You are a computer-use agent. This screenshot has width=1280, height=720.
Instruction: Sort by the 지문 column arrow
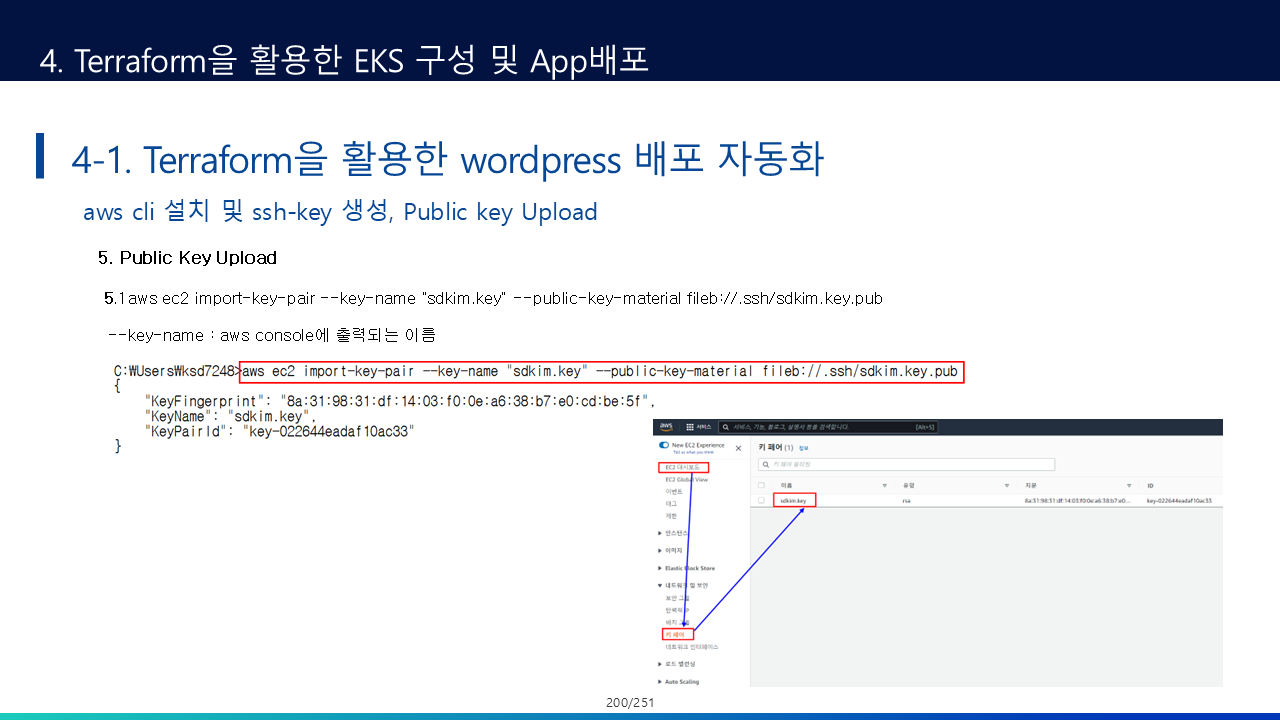click(1129, 485)
